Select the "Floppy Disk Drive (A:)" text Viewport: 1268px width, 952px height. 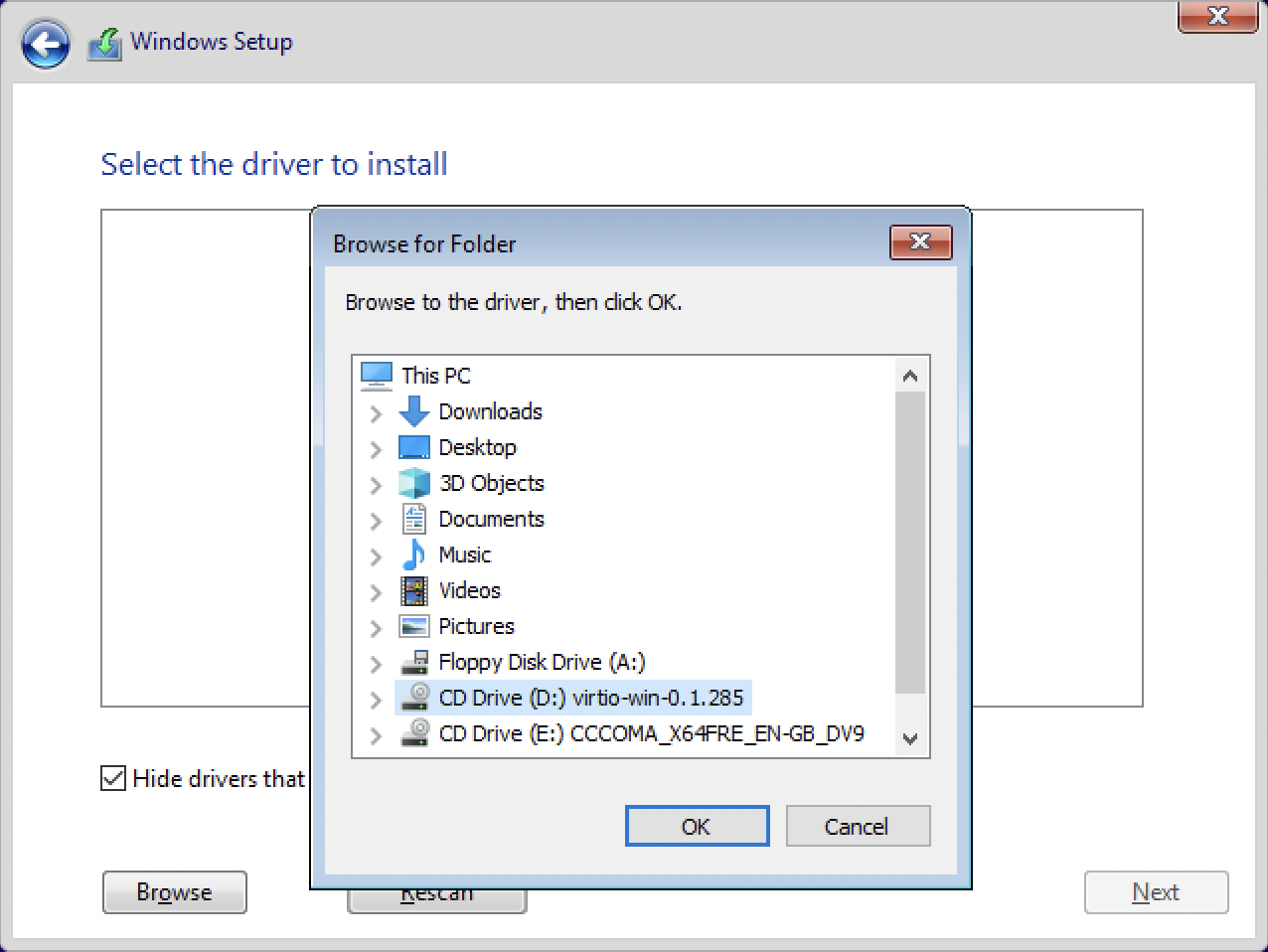(543, 662)
